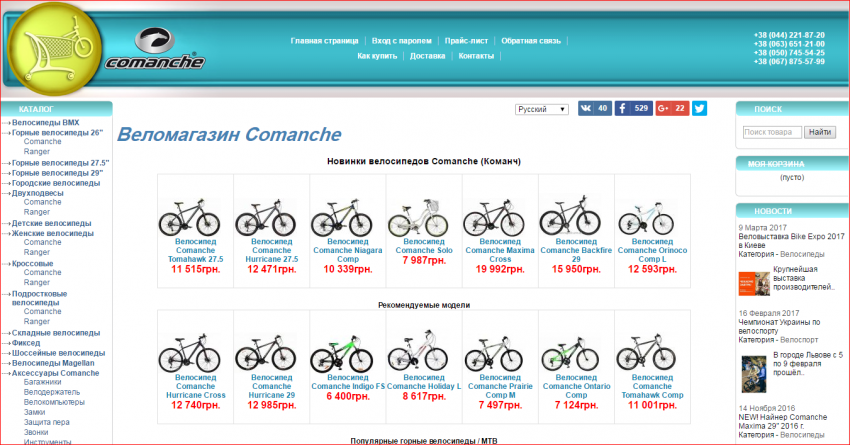Open Горные велосипеды 27.5" category
Image resolution: width=850 pixels, height=445 pixels.
(x=60, y=163)
